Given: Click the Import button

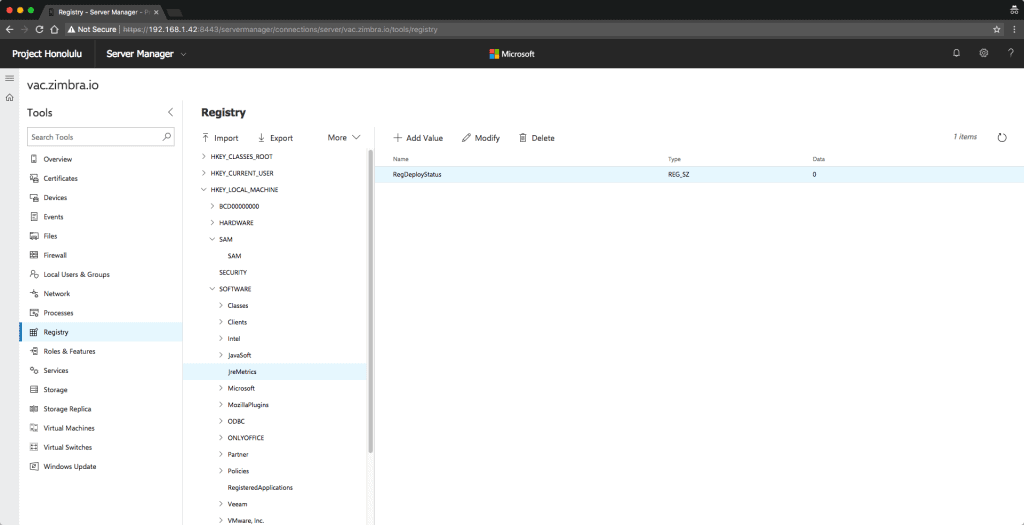Looking at the screenshot, I should (220, 138).
